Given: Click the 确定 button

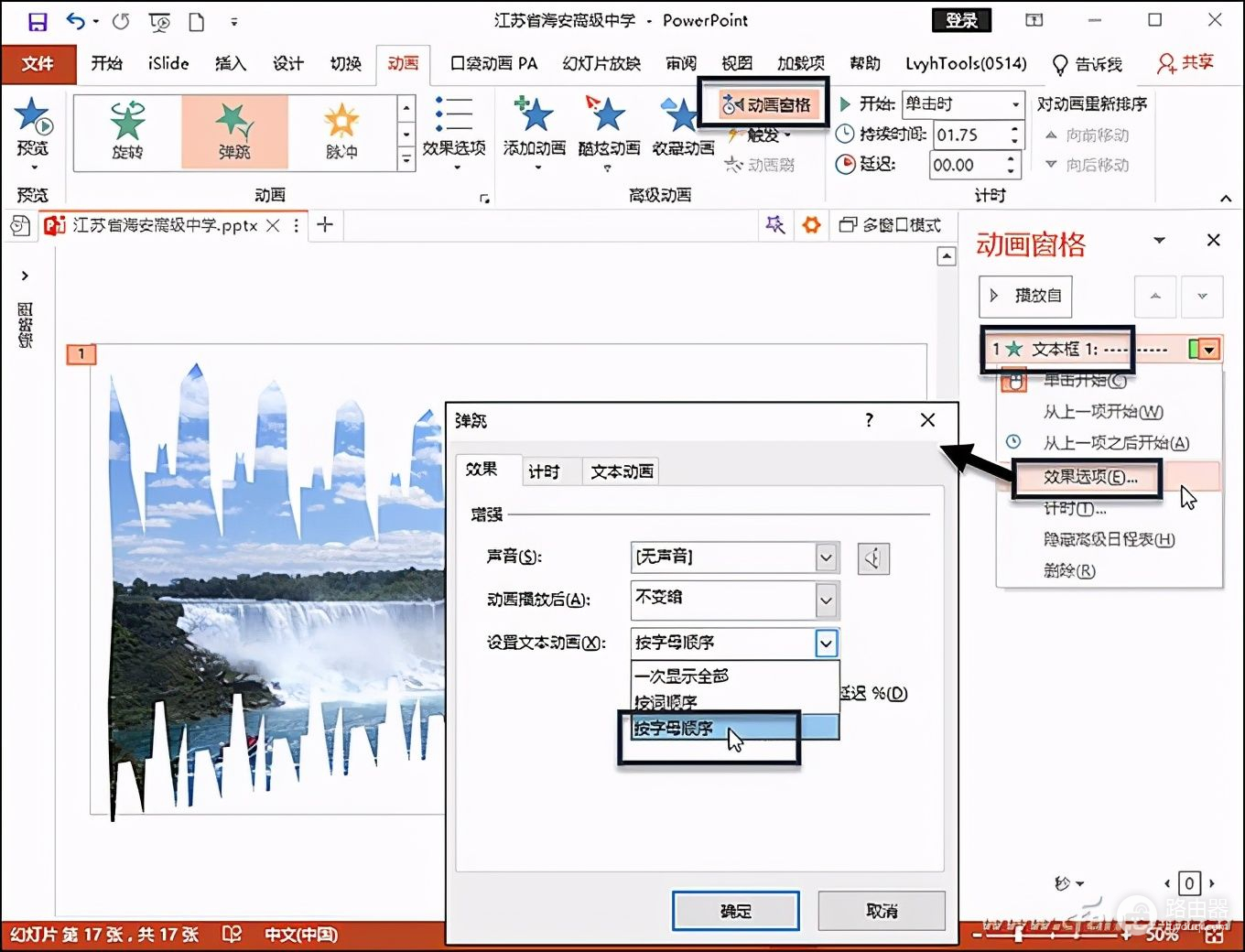Looking at the screenshot, I should [x=735, y=911].
